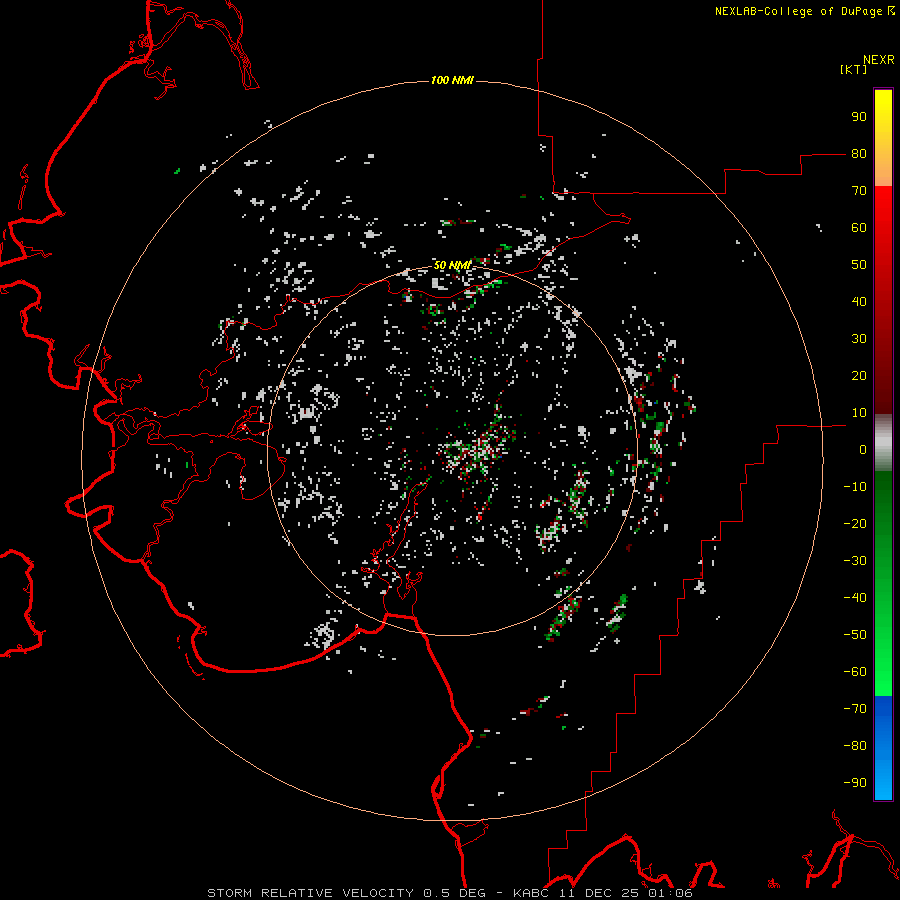This screenshot has height=900, width=900.
Task: Click the -20 knot scale label
Action: pos(855,523)
